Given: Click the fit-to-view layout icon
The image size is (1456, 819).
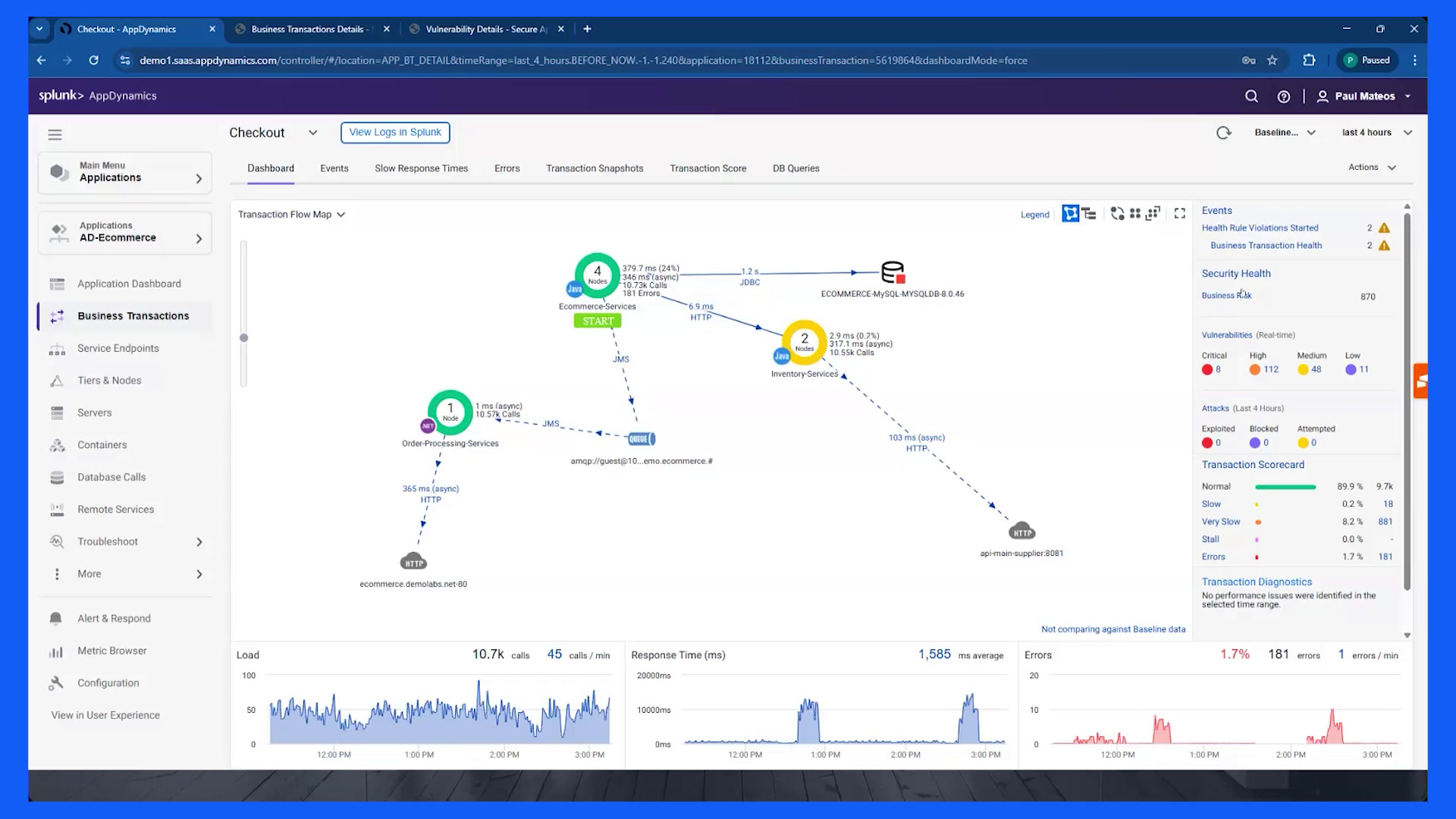Looking at the screenshot, I should tap(1153, 214).
